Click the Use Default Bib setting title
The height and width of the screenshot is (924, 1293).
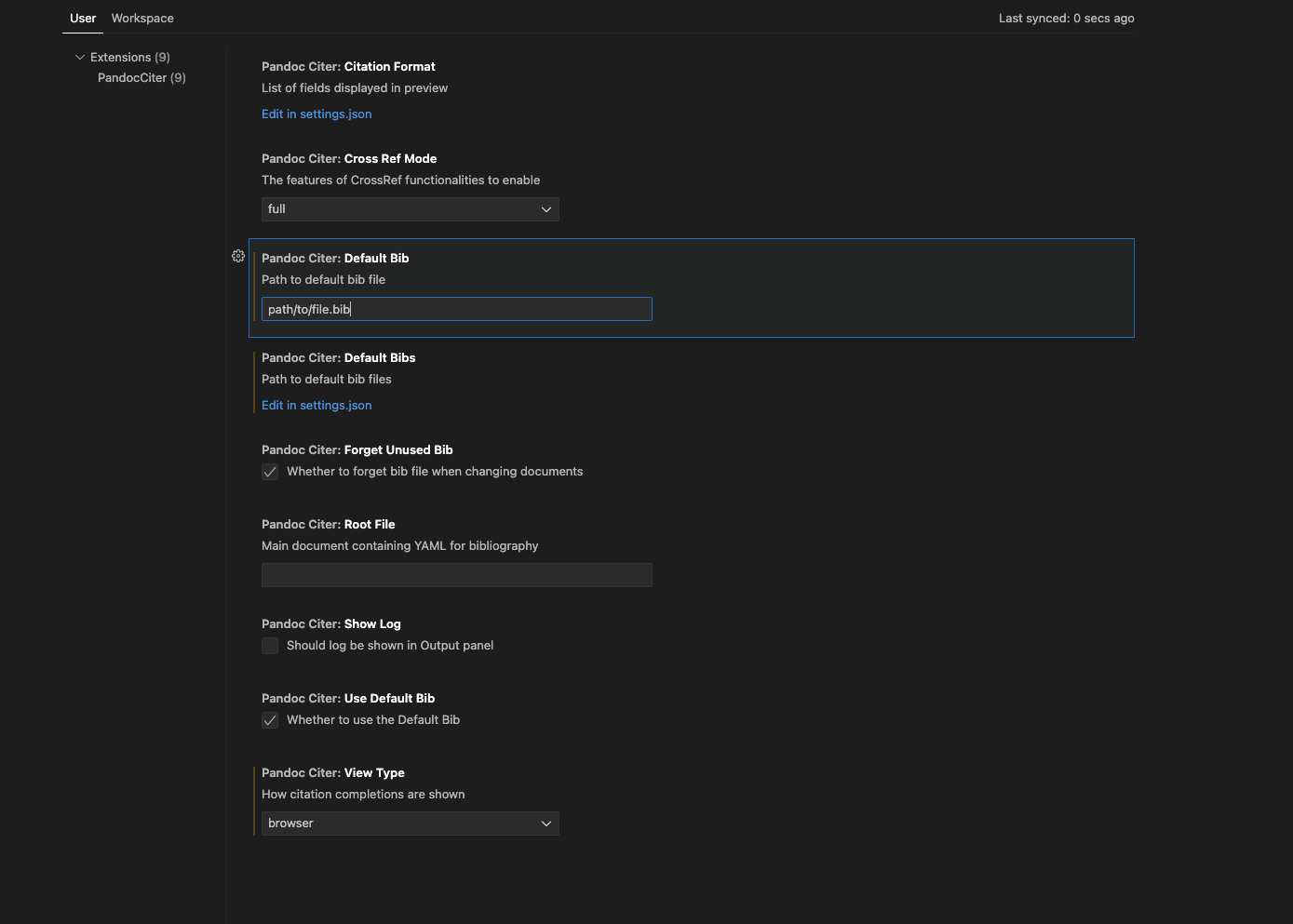(x=348, y=698)
